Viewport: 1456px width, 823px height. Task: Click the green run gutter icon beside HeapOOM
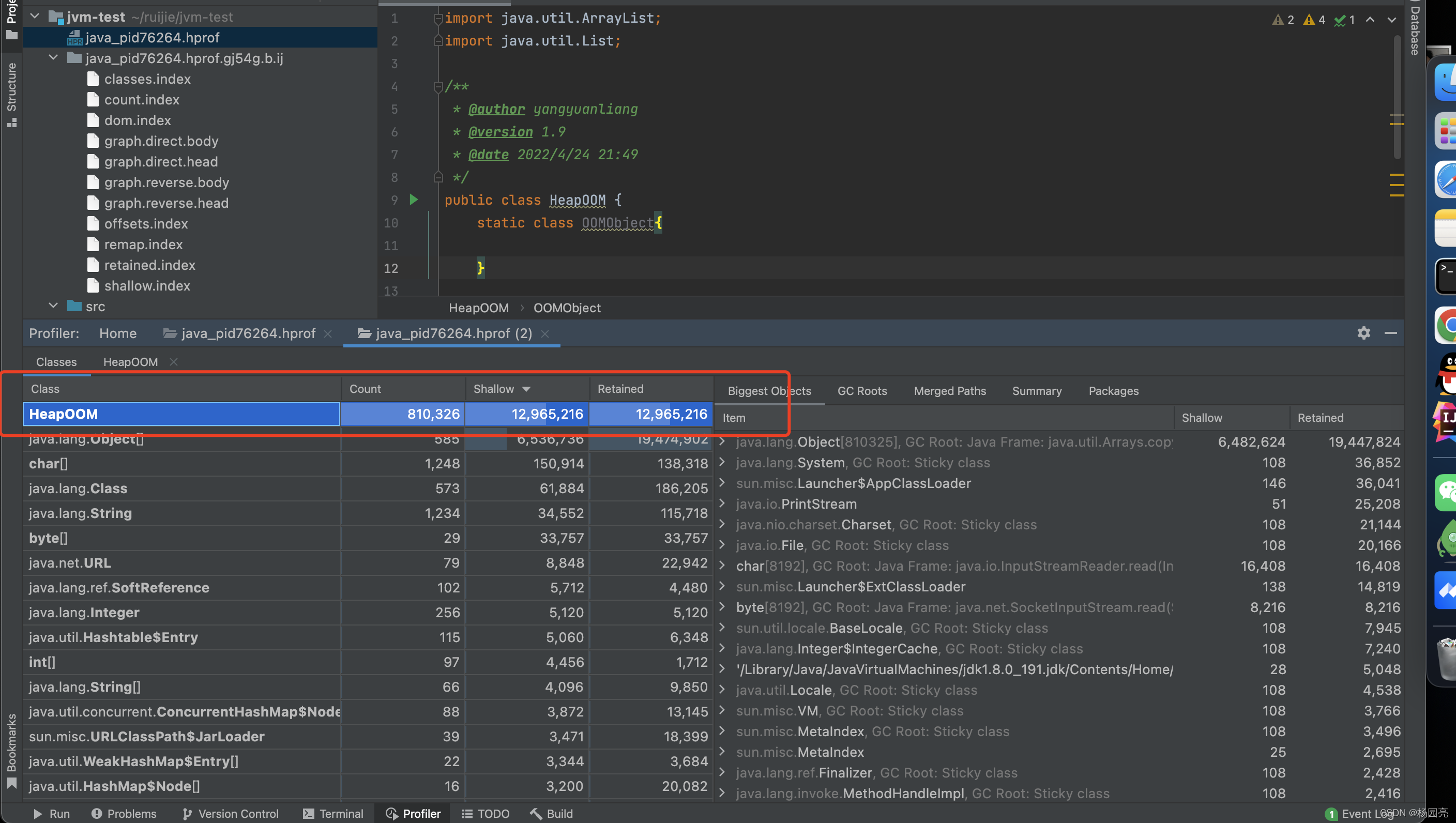(x=414, y=200)
